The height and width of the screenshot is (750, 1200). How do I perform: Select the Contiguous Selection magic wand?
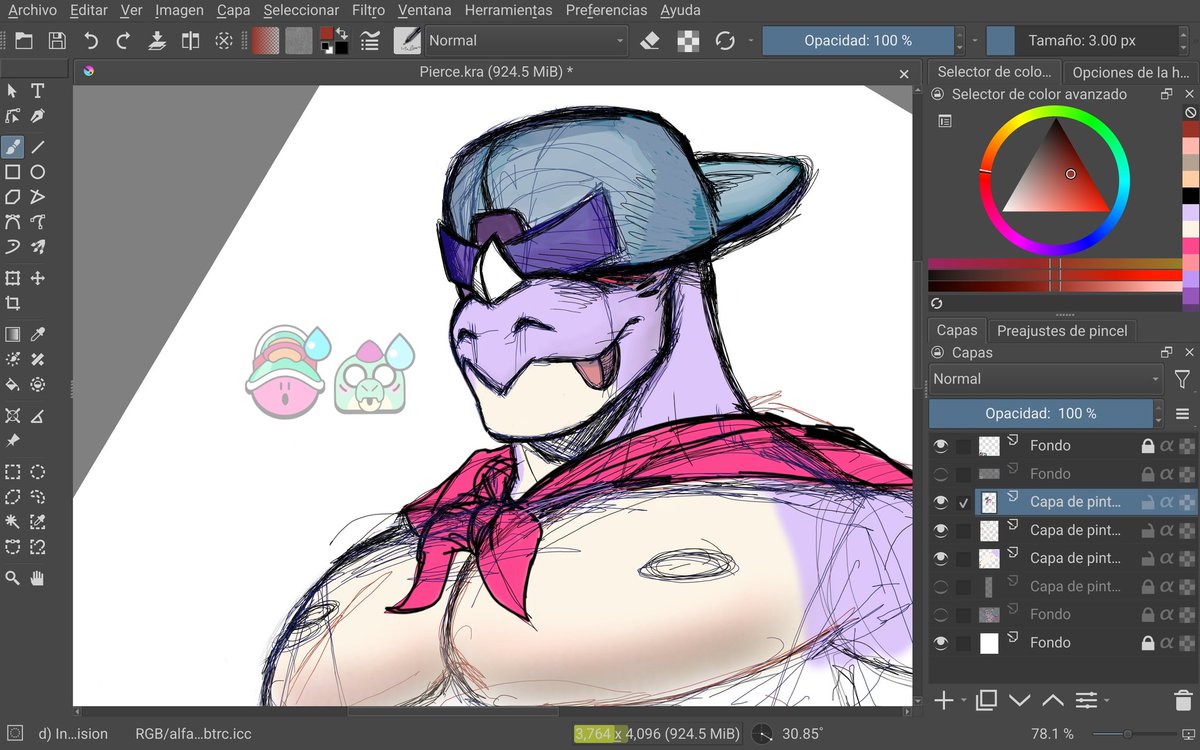(x=13, y=521)
